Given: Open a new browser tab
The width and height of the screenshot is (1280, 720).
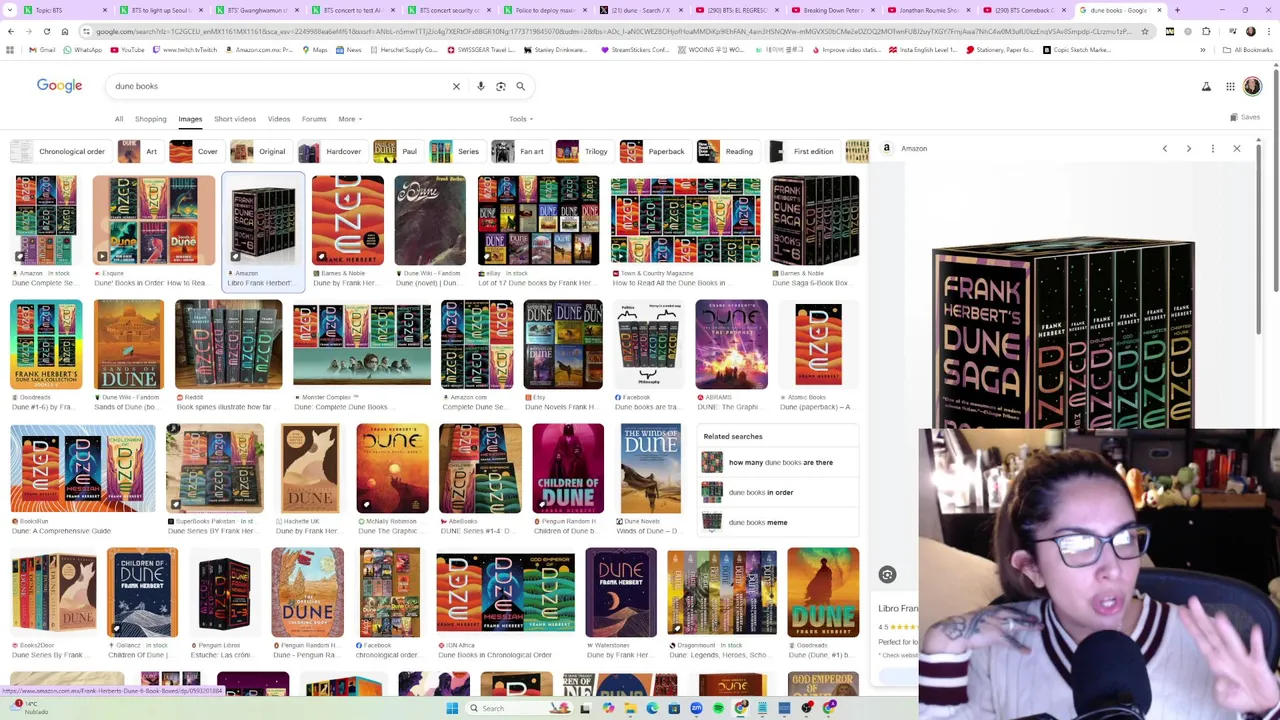Looking at the screenshot, I should 1177,10.
